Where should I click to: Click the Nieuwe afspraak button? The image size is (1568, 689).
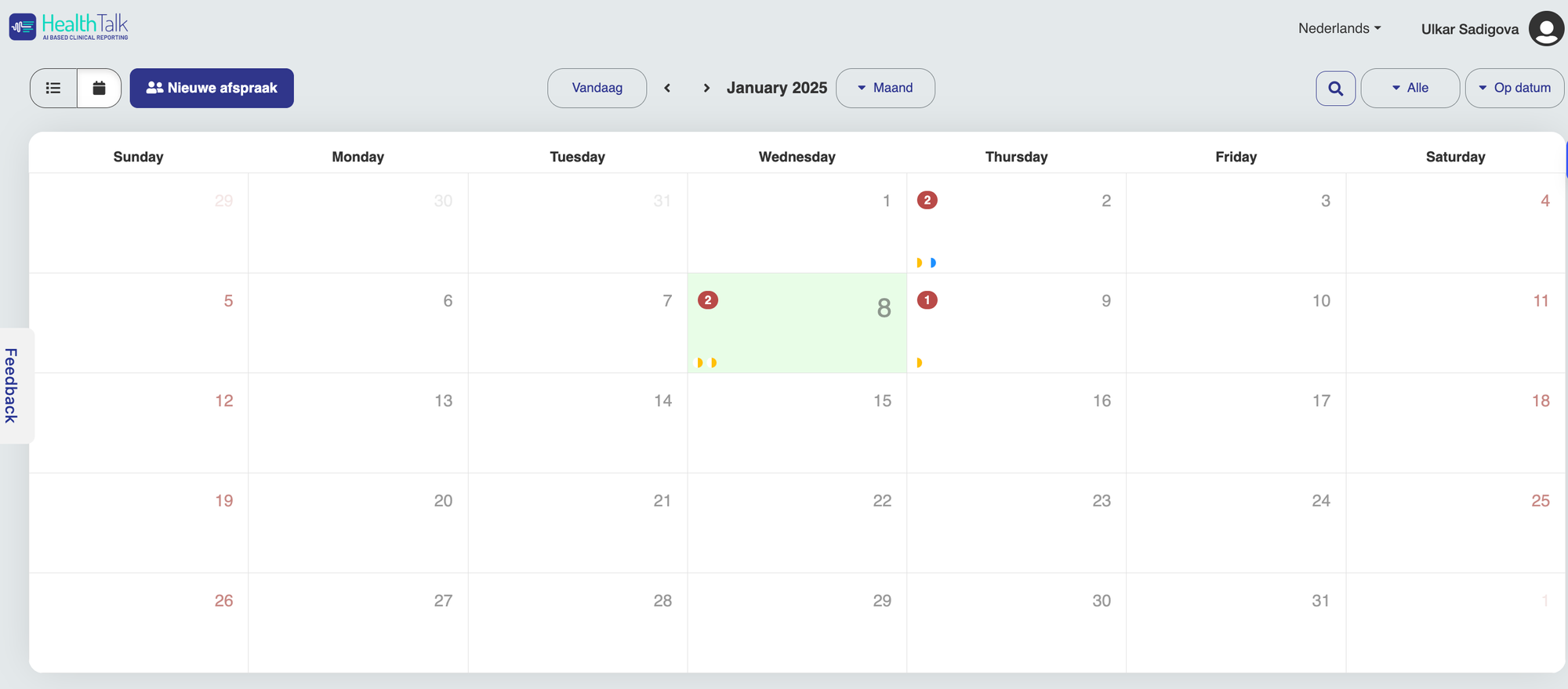point(212,88)
